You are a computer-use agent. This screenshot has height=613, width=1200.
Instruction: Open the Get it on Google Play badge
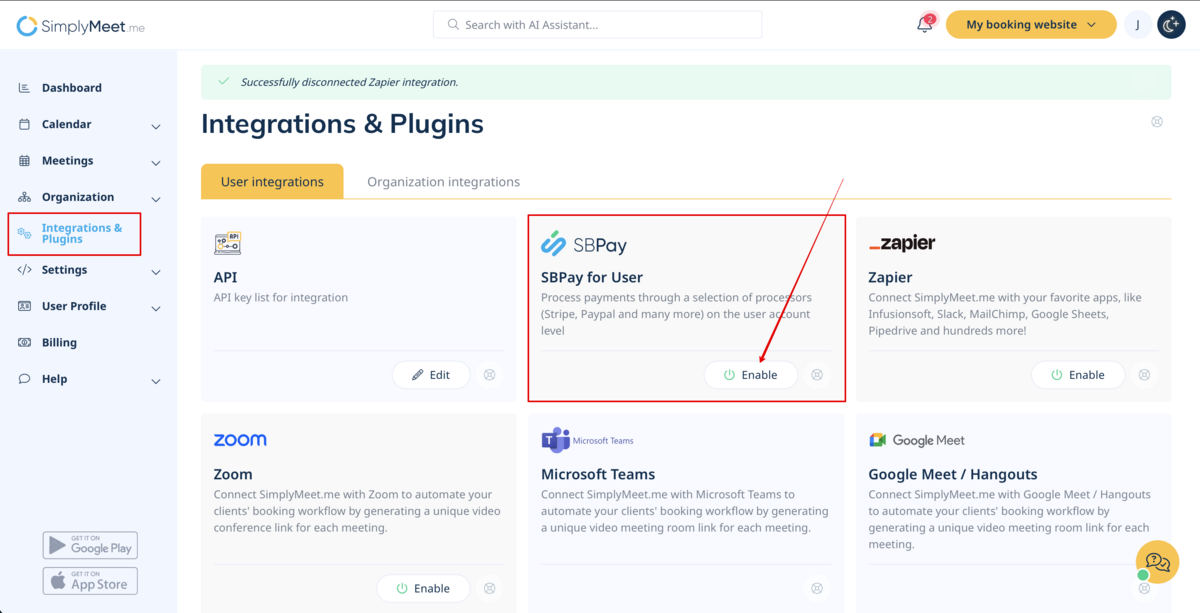pyautogui.click(x=90, y=545)
